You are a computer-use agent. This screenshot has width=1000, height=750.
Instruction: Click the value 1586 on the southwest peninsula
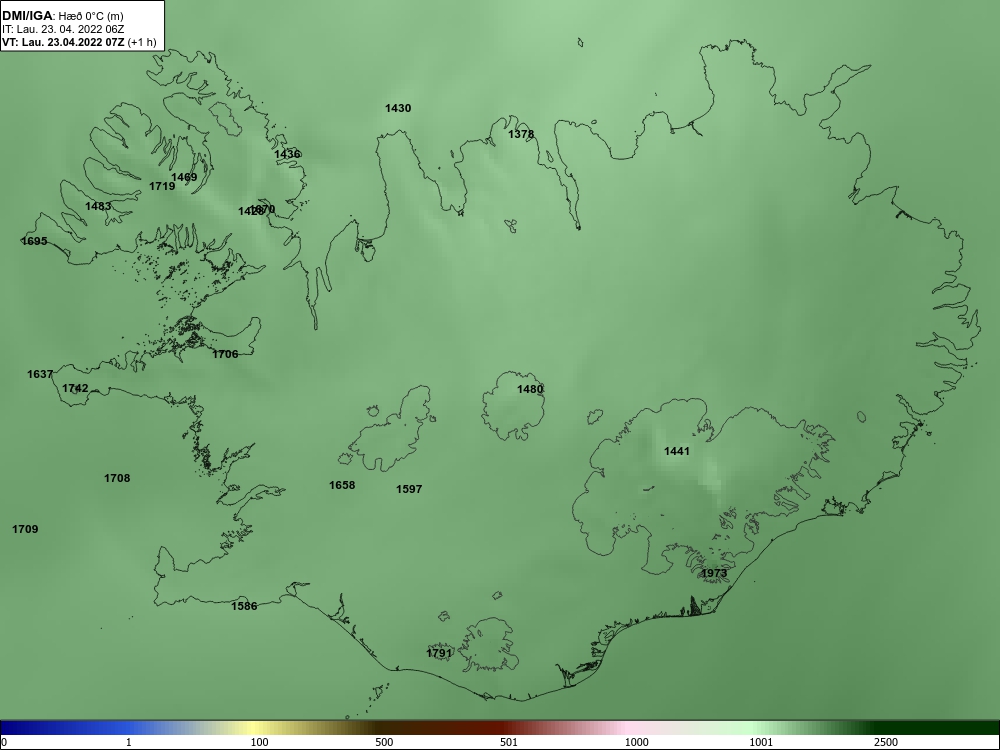click(x=244, y=606)
